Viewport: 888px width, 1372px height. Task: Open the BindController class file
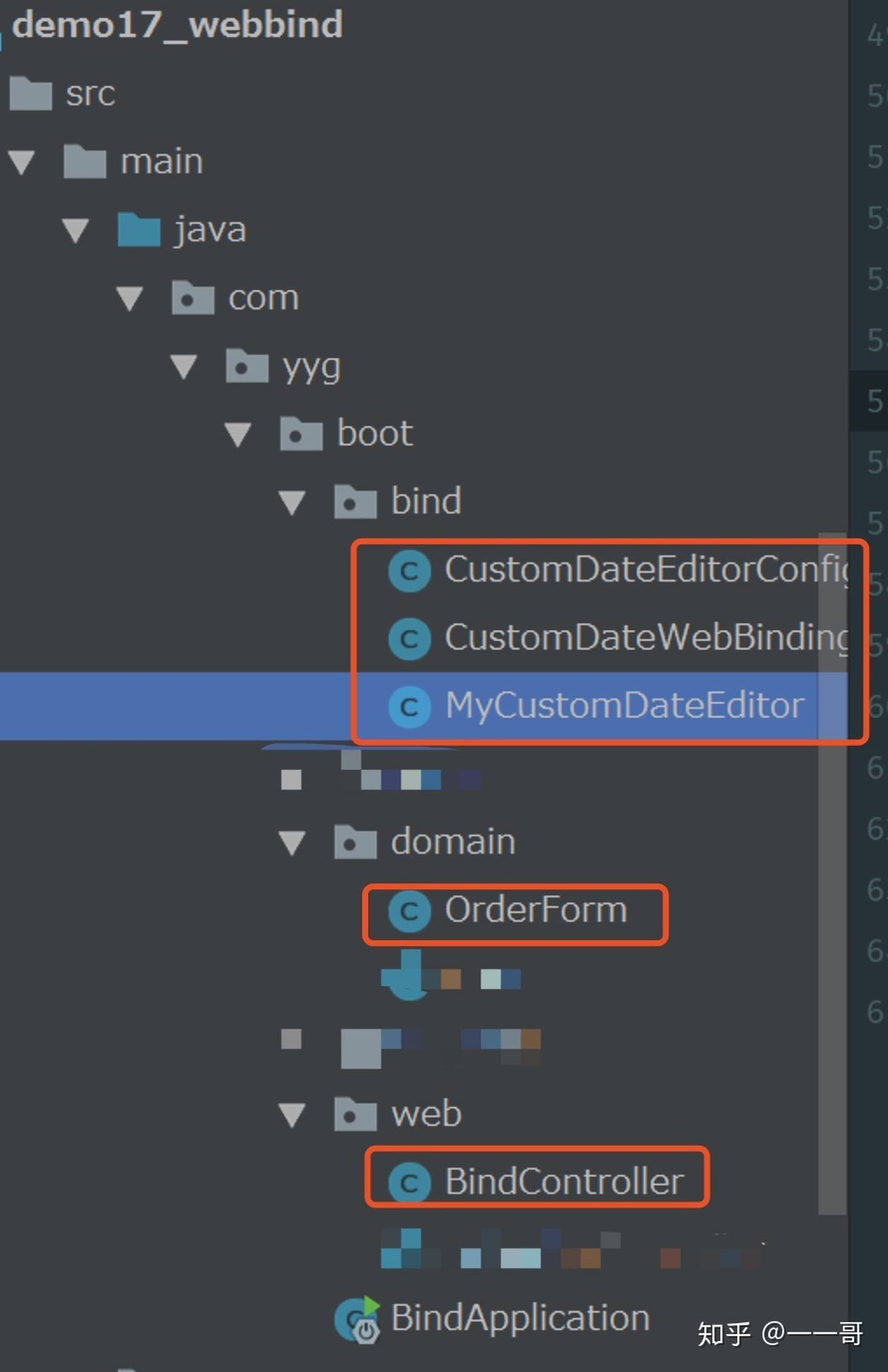[564, 1183]
